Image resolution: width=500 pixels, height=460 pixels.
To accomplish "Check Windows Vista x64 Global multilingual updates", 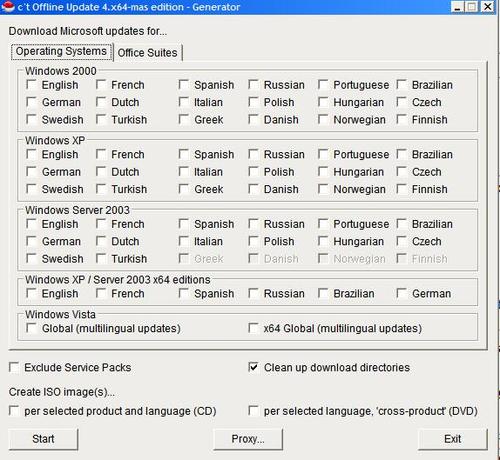I will pyautogui.click(x=254, y=328).
